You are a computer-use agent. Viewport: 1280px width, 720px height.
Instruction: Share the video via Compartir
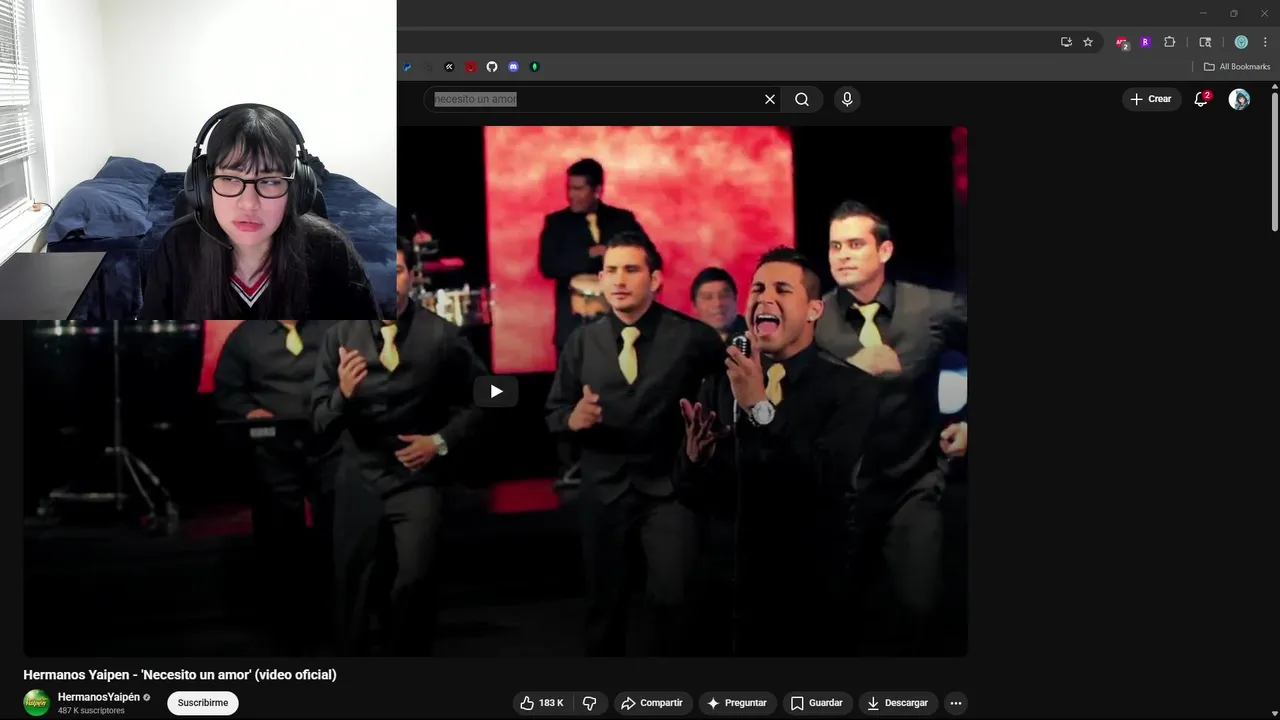click(x=652, y=703)
